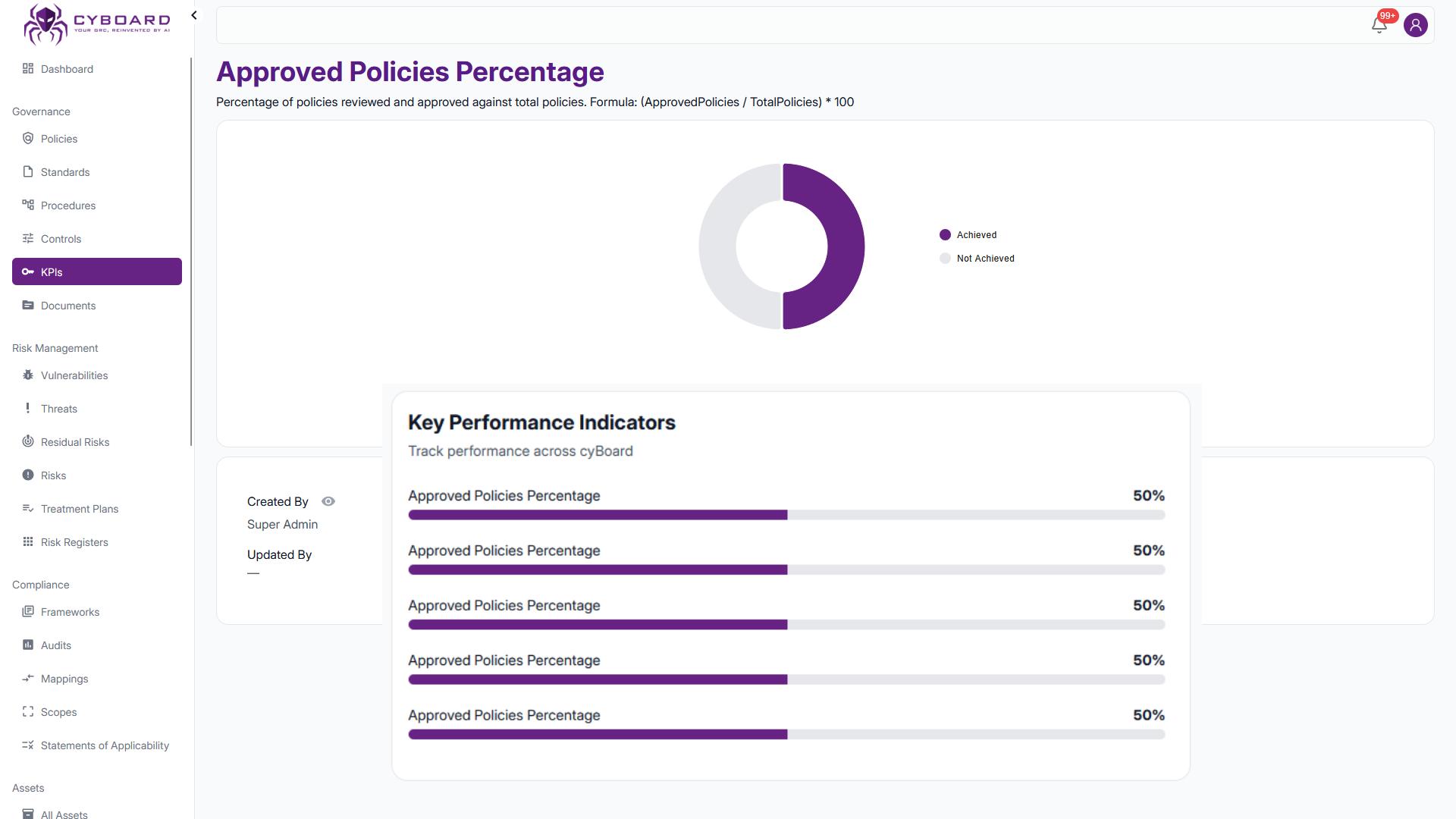Image resolution: width=1456 pixels, height=819 pixels.
Task: Open Risk Registers in sidebar
Action: coord(74,542)
